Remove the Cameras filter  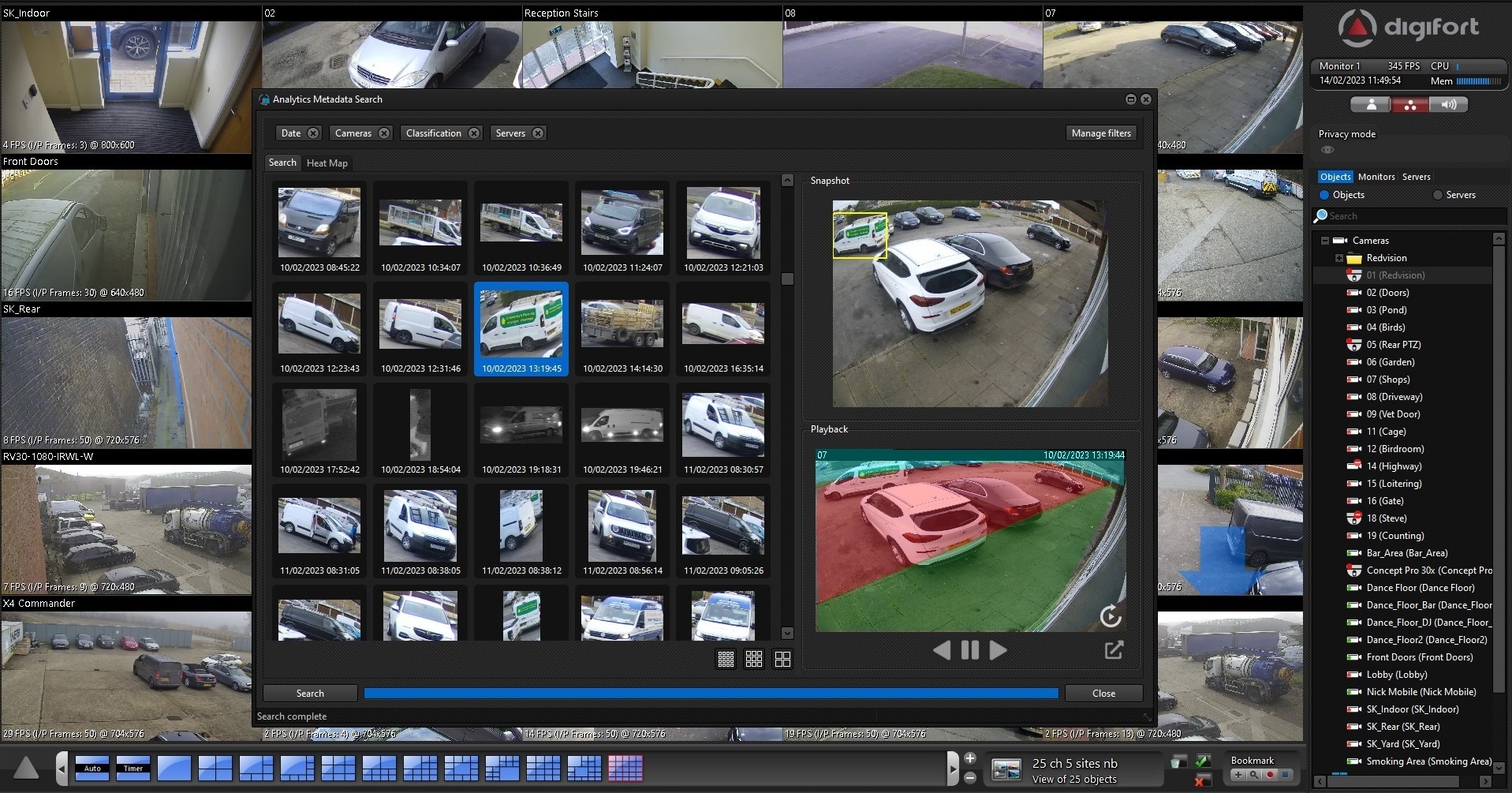pos(384,133)
